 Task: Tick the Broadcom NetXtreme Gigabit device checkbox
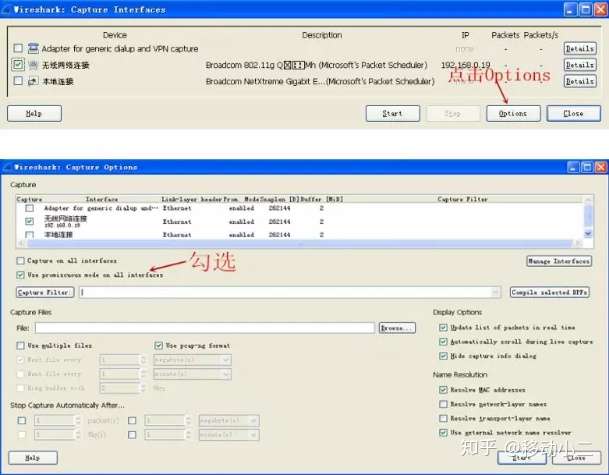point(18,81)
